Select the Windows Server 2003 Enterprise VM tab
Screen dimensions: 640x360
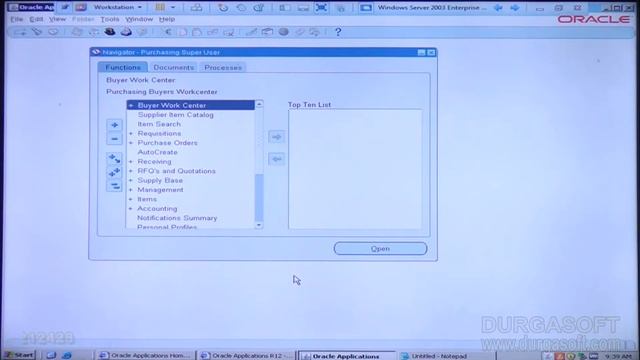[425, 7]
